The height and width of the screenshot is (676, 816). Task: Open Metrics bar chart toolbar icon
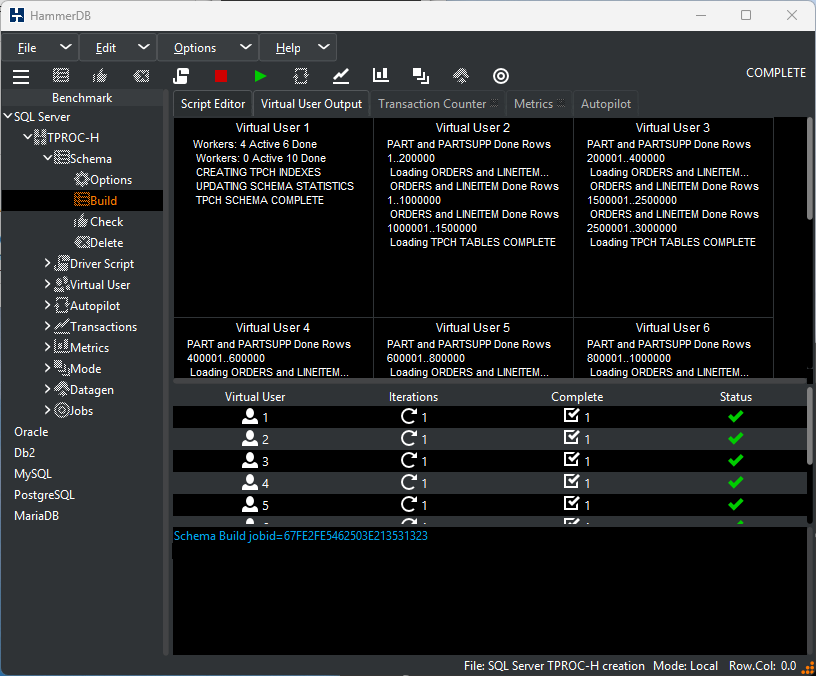(381, 75)
